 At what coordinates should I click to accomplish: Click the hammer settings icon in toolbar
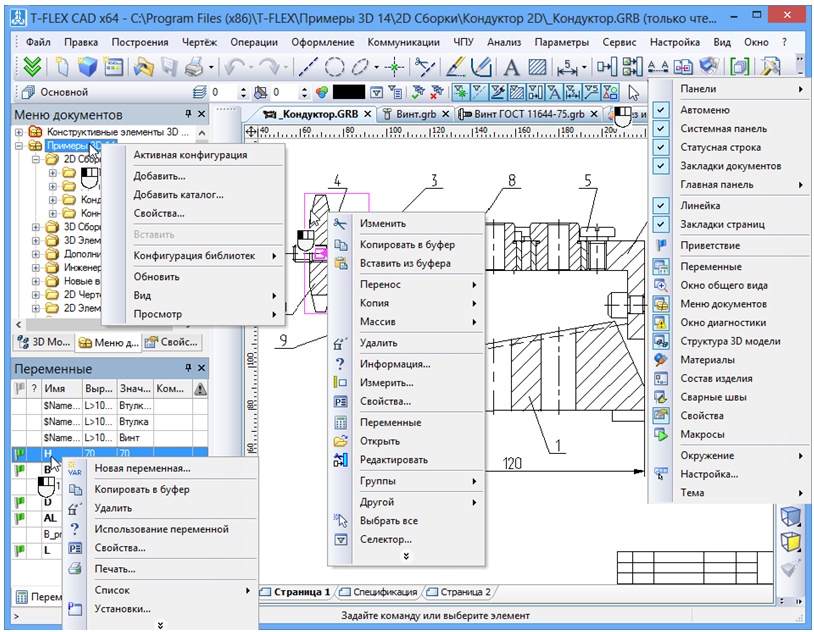pyautogui.click(x=771, y=66)
